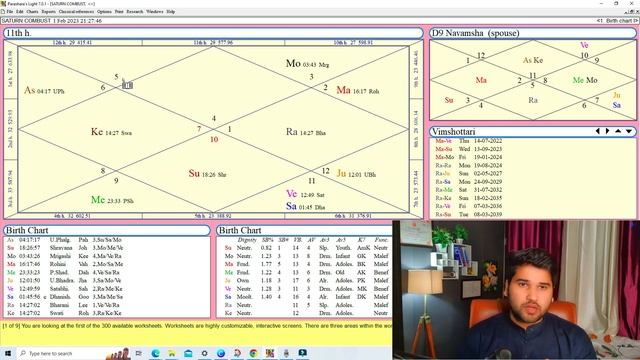Click the 11th h. panel title bar
The image size is (640, 360).
[213, 33]
